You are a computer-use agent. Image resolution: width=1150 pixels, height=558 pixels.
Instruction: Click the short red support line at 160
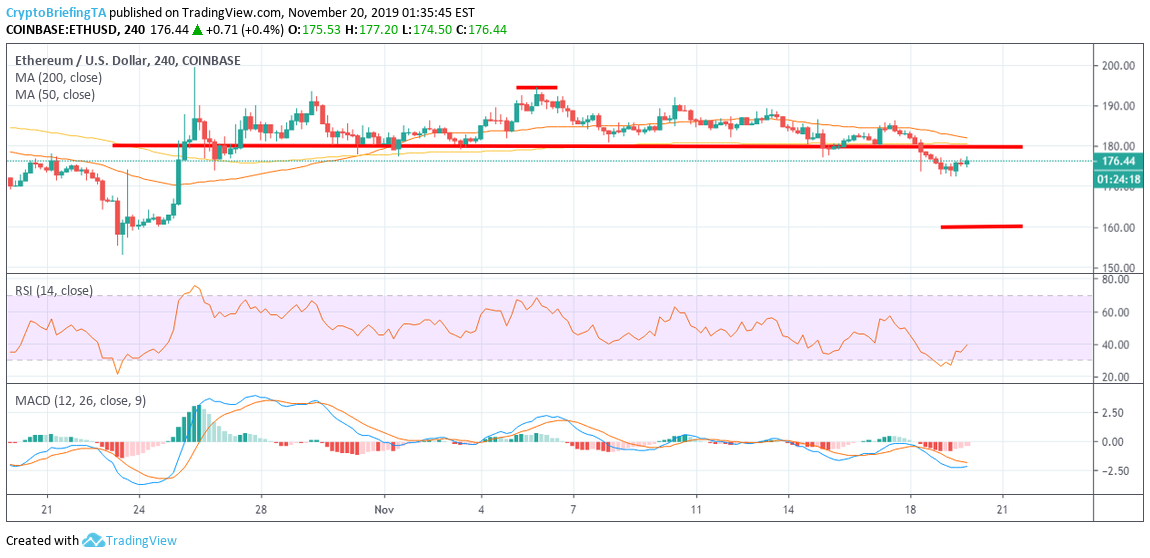[981, 227]
